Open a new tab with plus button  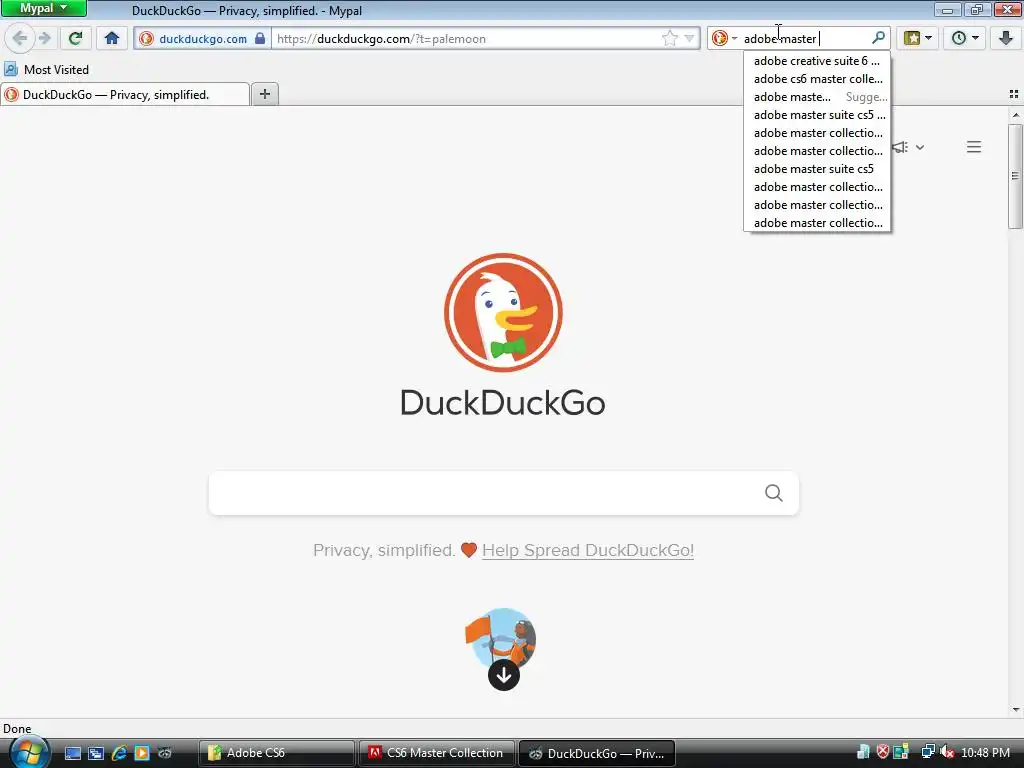(264, 94)
